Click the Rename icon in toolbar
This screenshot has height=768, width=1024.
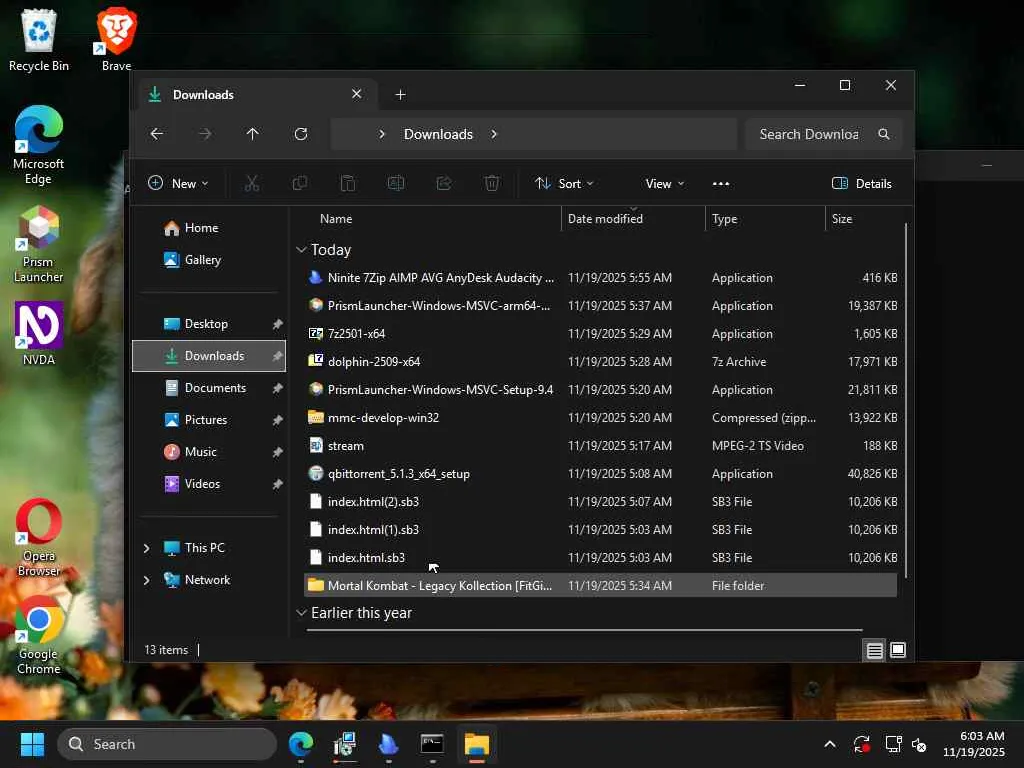tap(396, 184)
